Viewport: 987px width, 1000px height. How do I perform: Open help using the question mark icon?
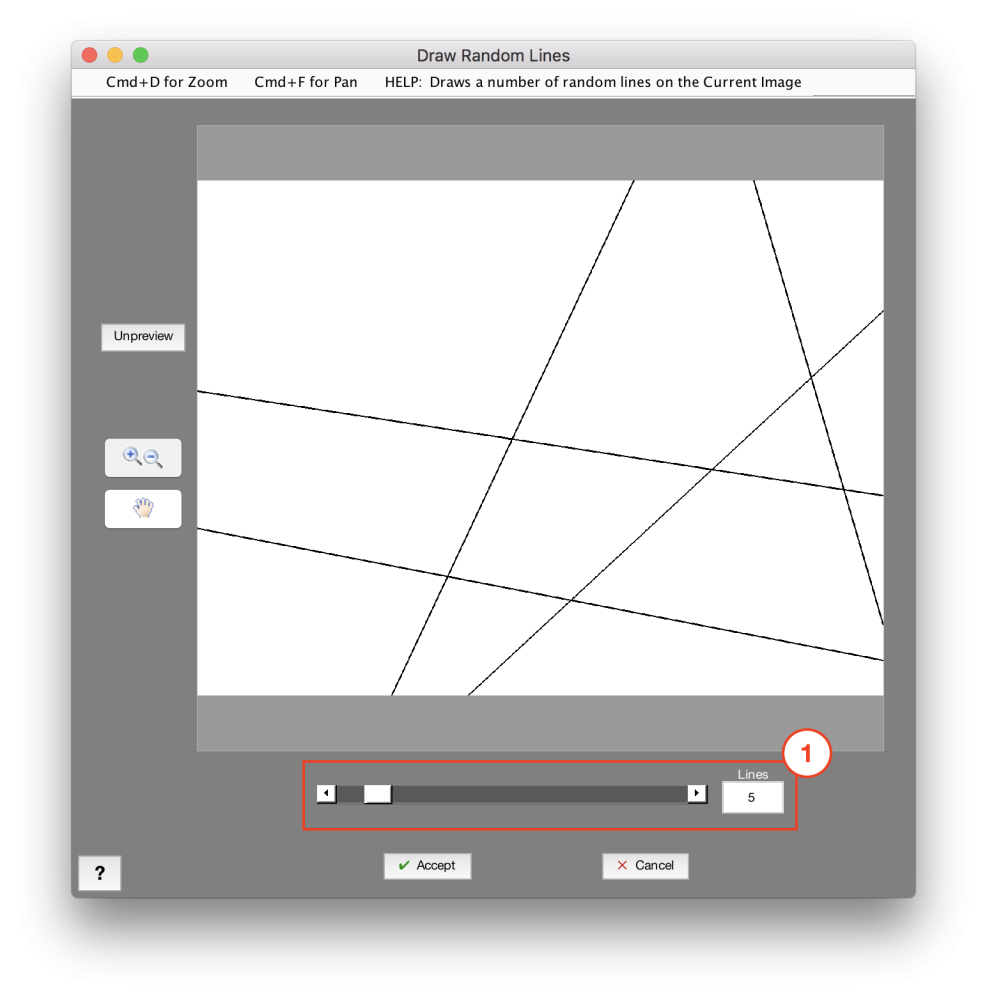[100, 872]
